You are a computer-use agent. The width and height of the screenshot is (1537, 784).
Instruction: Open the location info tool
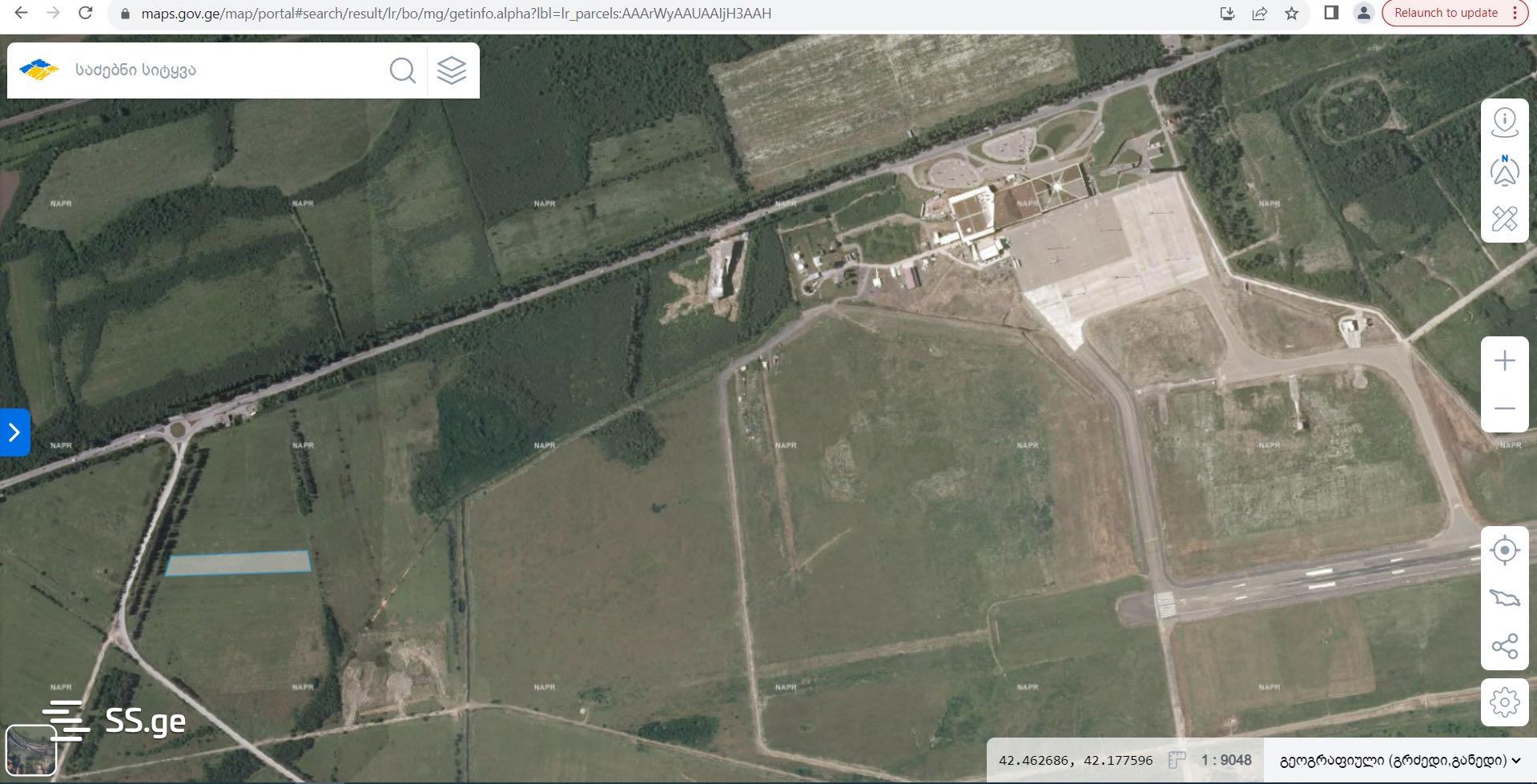coord(1505,123)
